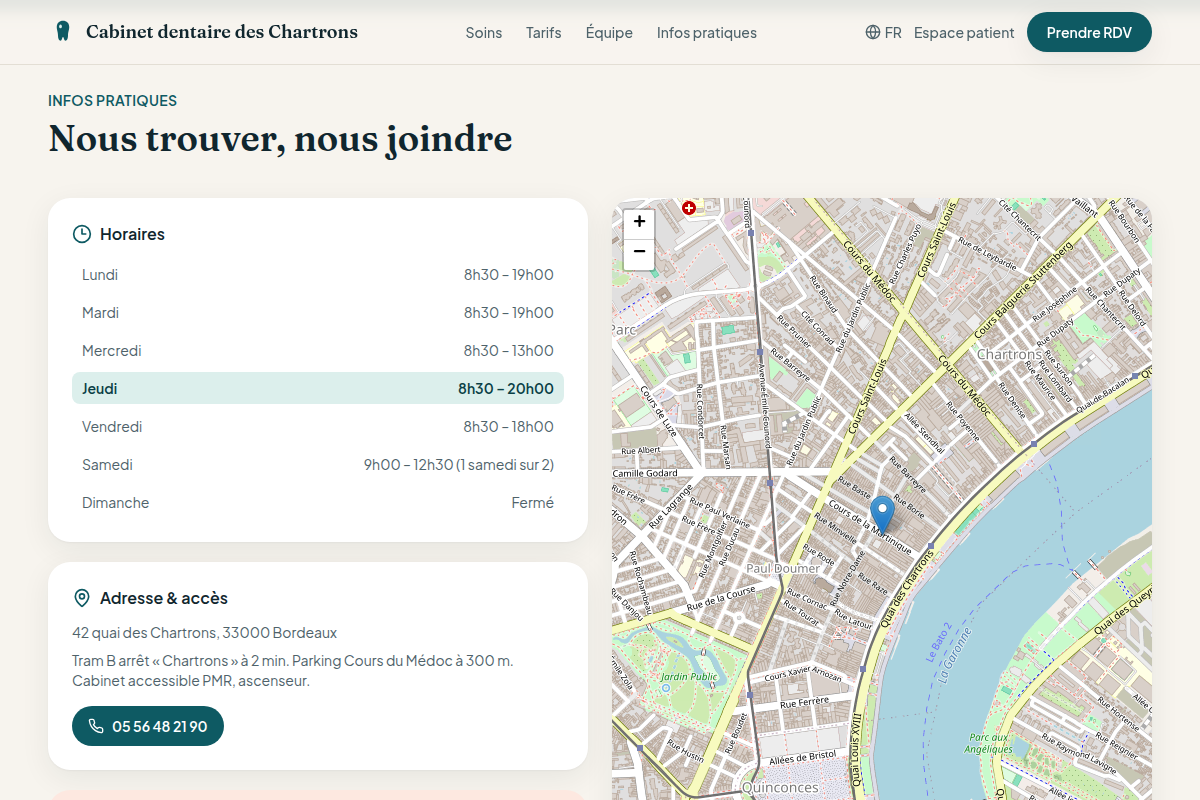Select the Mercredi hours row
The width and height of the screenshot is (1200, 800).
tap(318, 351)
